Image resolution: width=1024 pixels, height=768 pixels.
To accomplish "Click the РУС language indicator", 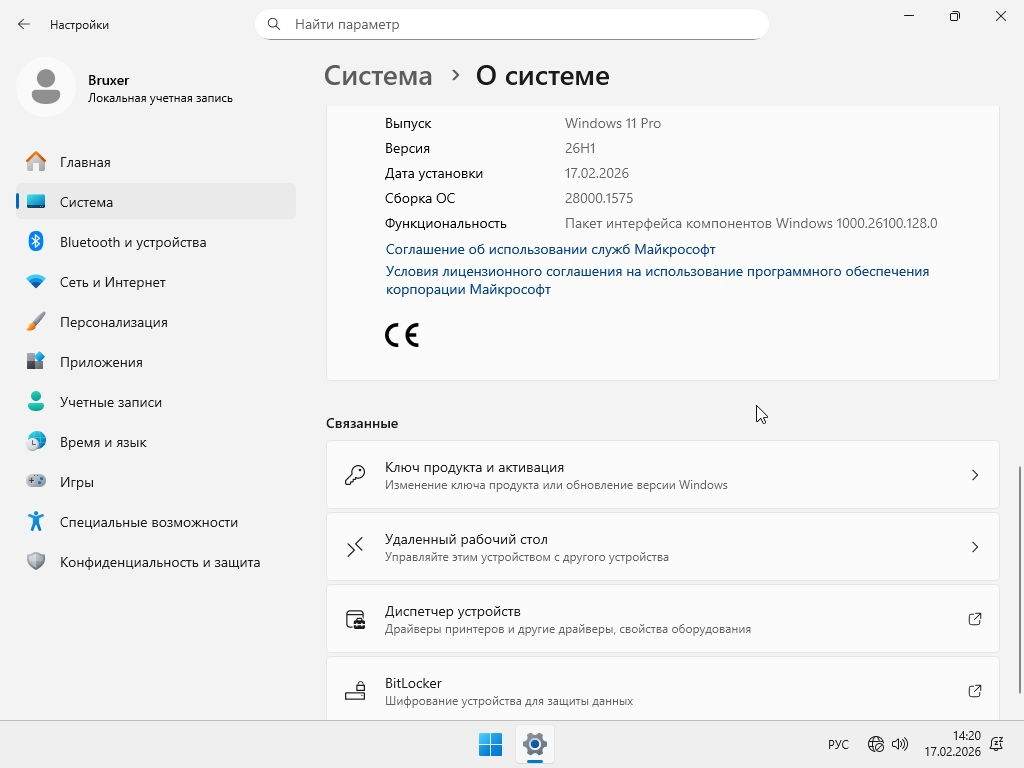I will click(838, 744).
